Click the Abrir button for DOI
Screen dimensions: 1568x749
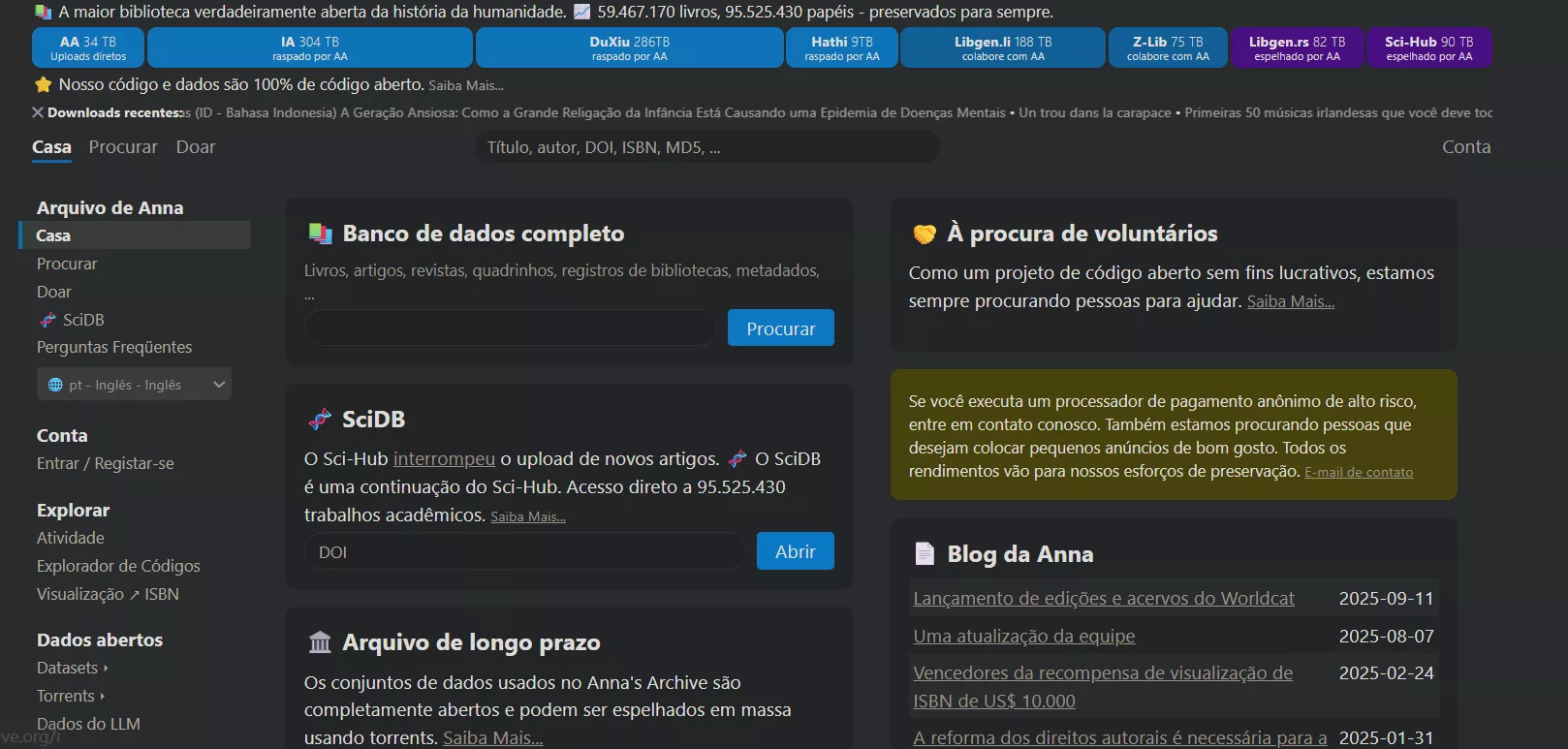click(796, 551)
